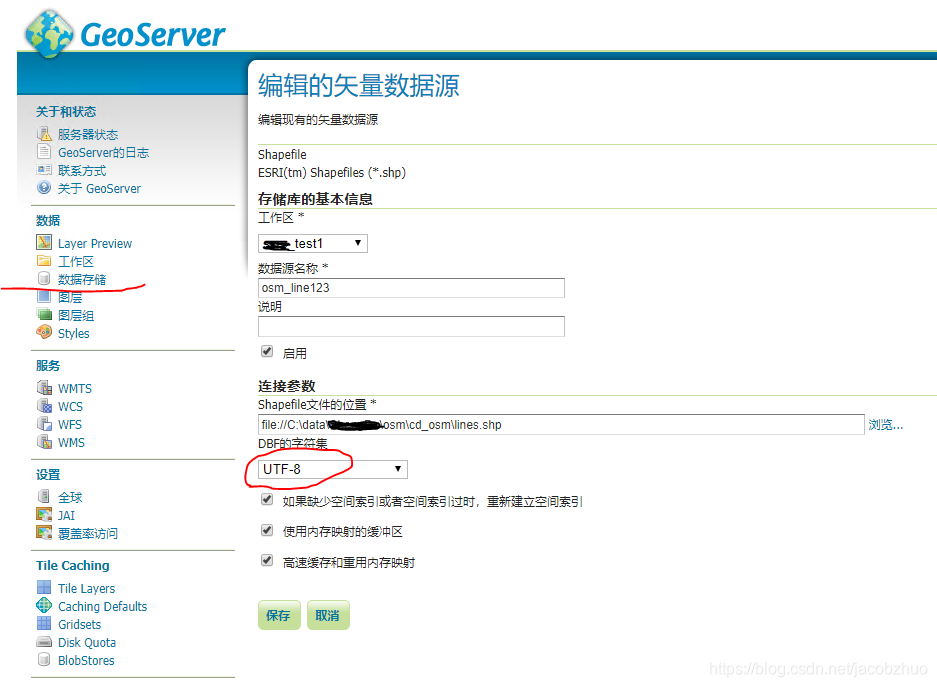Click the 取消 button
The height and width of the screenshot is (687, 937).
pos(328,615)
